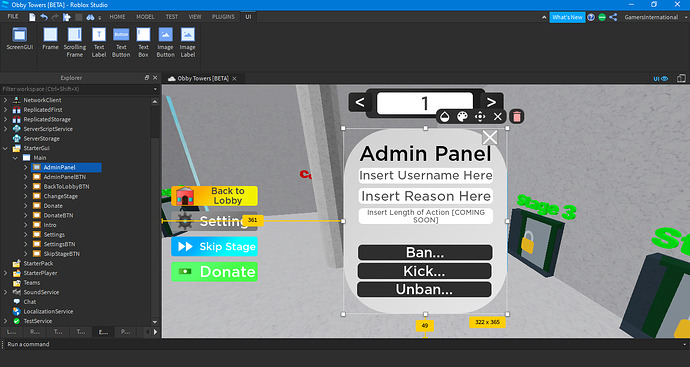Add a Scrolling Frame element
690x367 pixels.
[x=74, y=42]
